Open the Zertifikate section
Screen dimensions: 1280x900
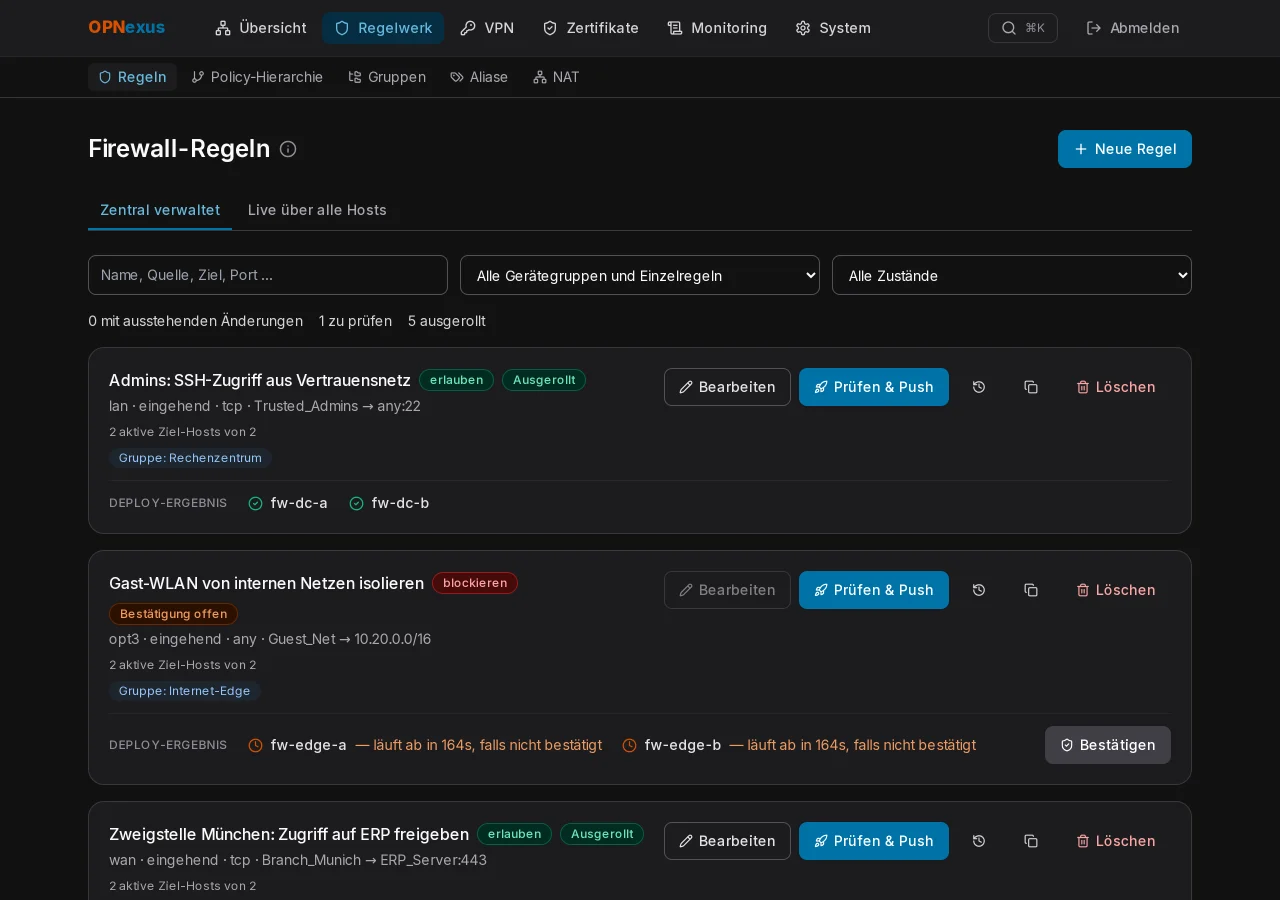click(590, 28)
